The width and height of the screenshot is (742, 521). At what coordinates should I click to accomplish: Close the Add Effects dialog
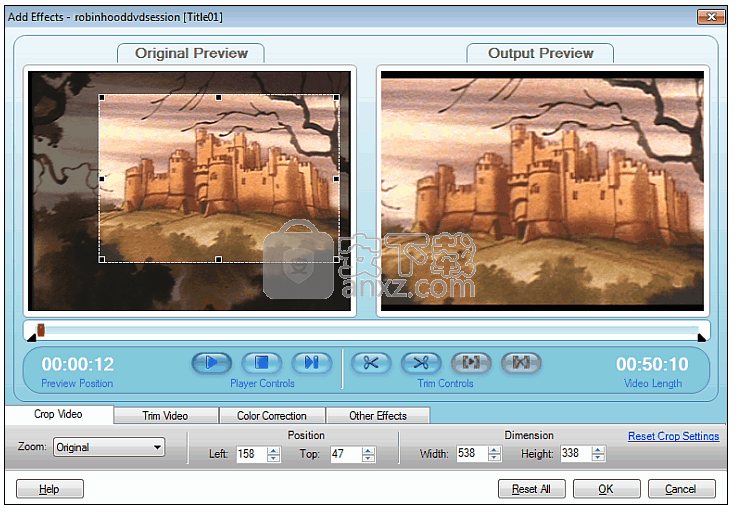point(711,17)
